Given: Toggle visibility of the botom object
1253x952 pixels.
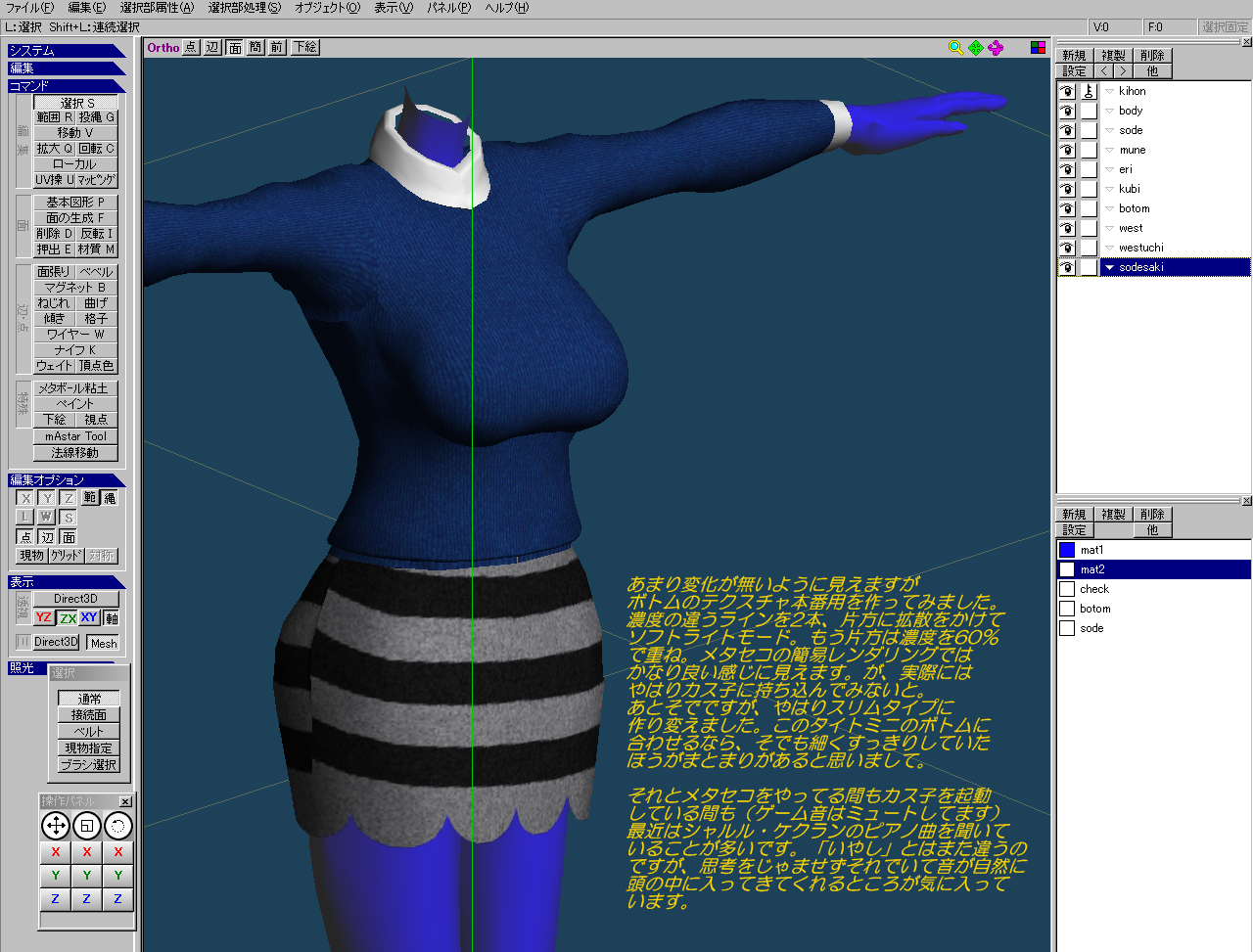Looking at the screenshot, I should click(x=1067, y=208).
